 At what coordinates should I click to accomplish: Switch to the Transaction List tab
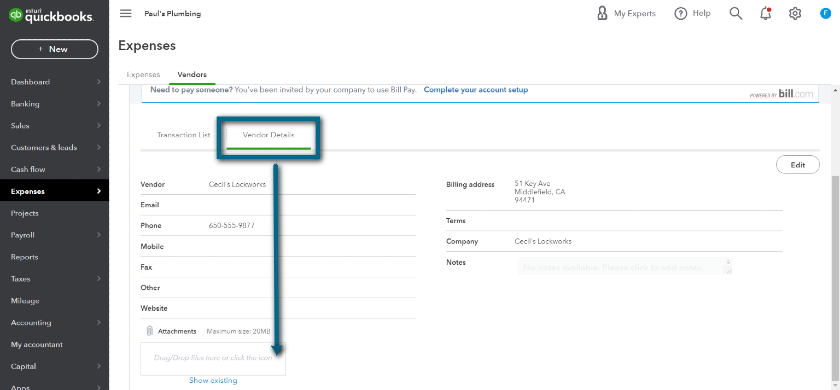tap(183, 135)
